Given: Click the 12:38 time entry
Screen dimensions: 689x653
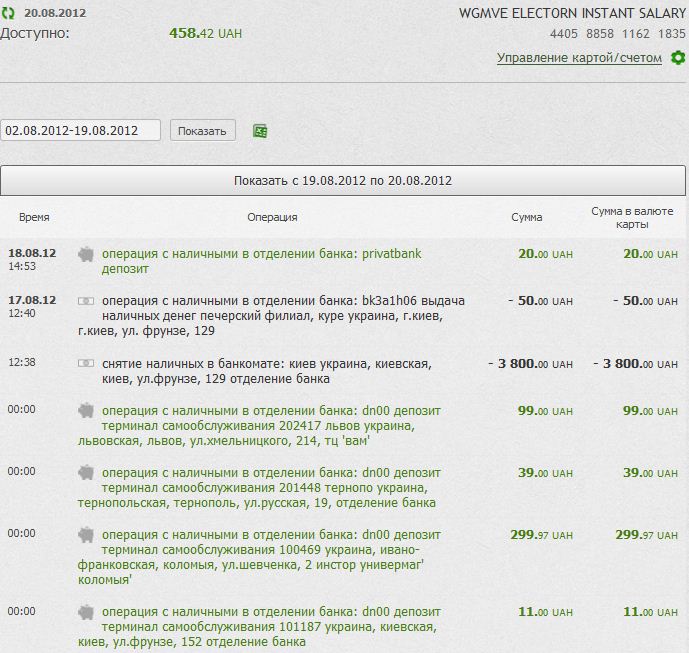Looking at the screenshot, I should click(x=22, y=362).
